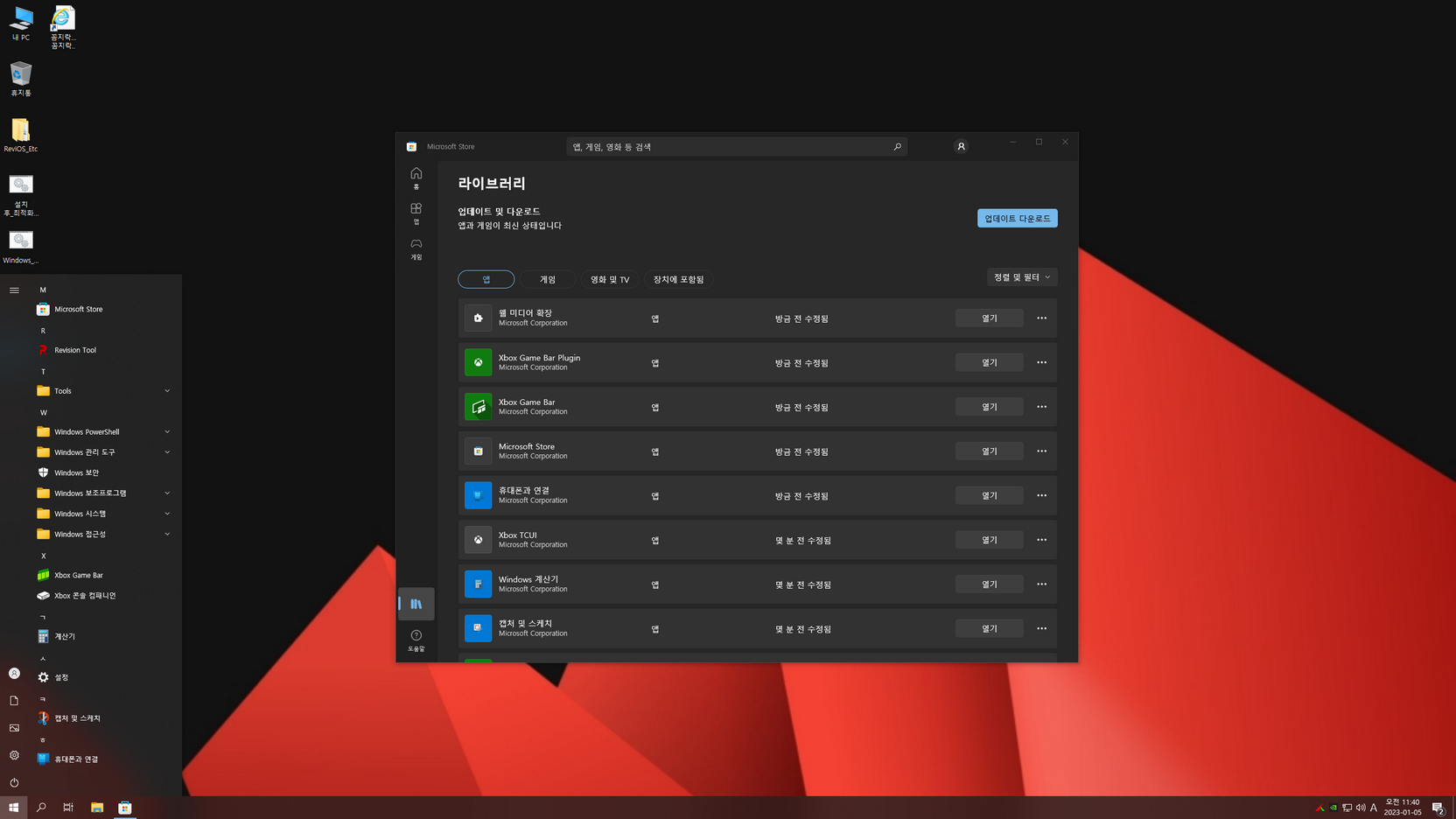Click the search magnifier in Store search box
Screen dimensions: 1456x819
(897, 146)
